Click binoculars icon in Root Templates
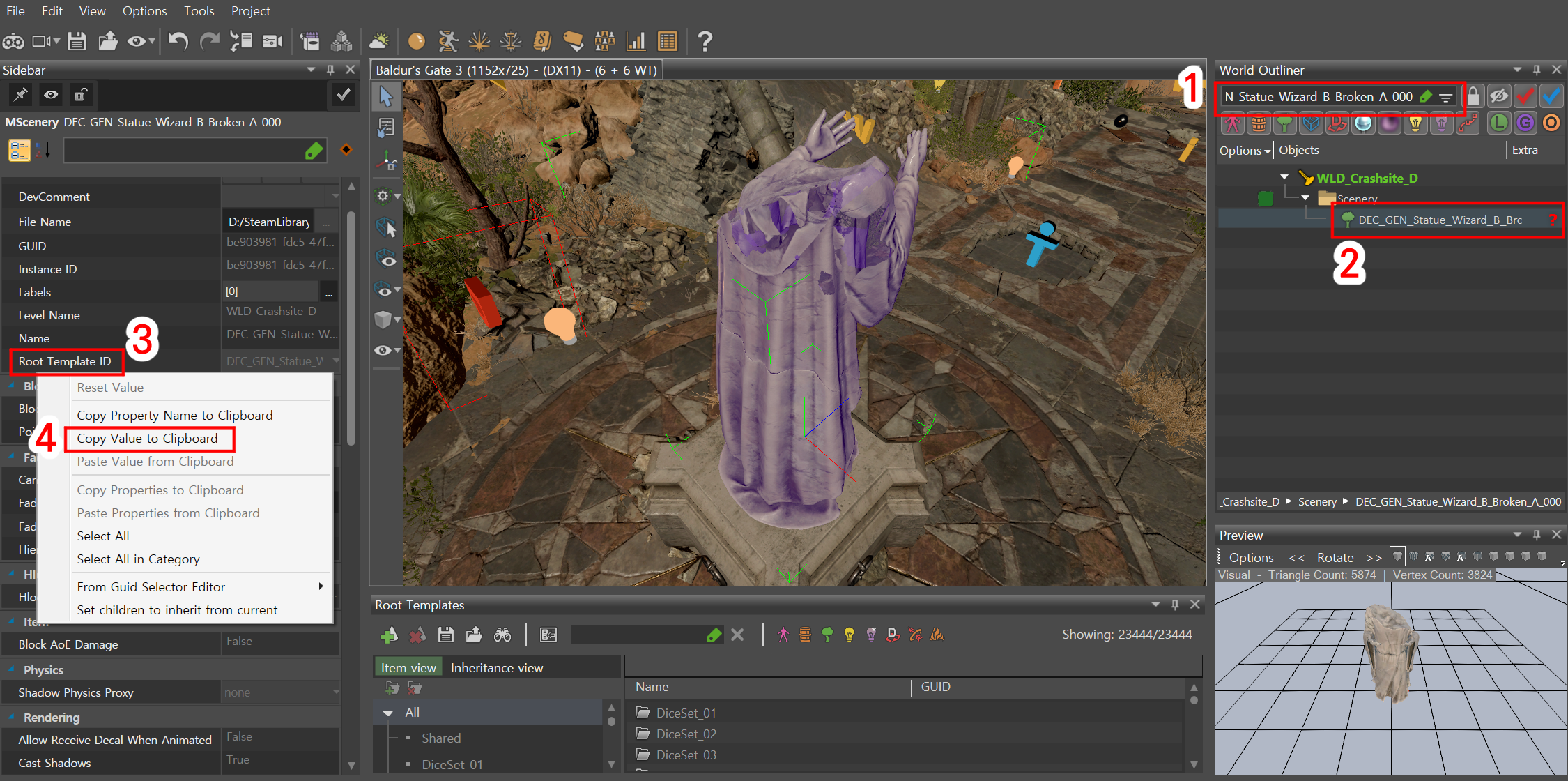This screenshot has width=1568, height=781. (x=502, y=635)
